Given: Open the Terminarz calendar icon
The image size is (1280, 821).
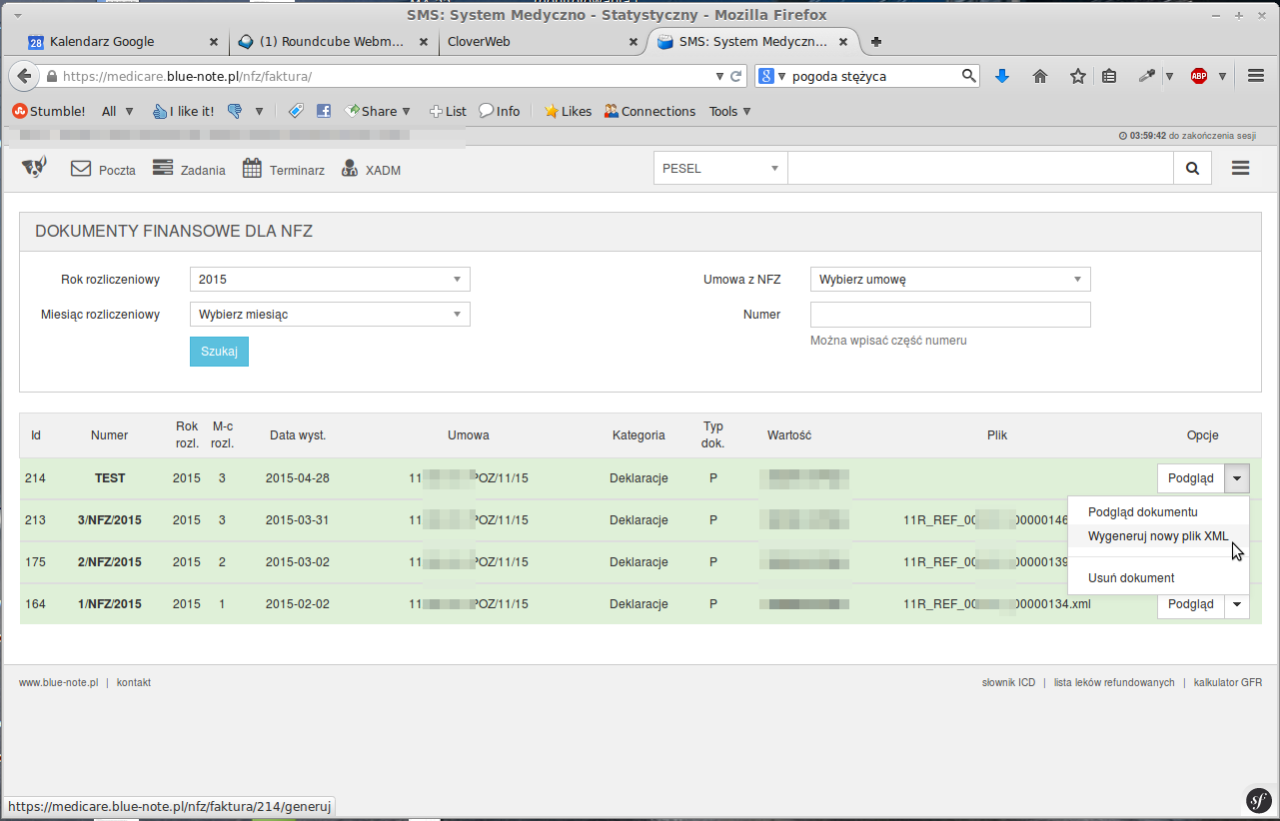Looking at the screenshot, I should [x=252, y=169].
